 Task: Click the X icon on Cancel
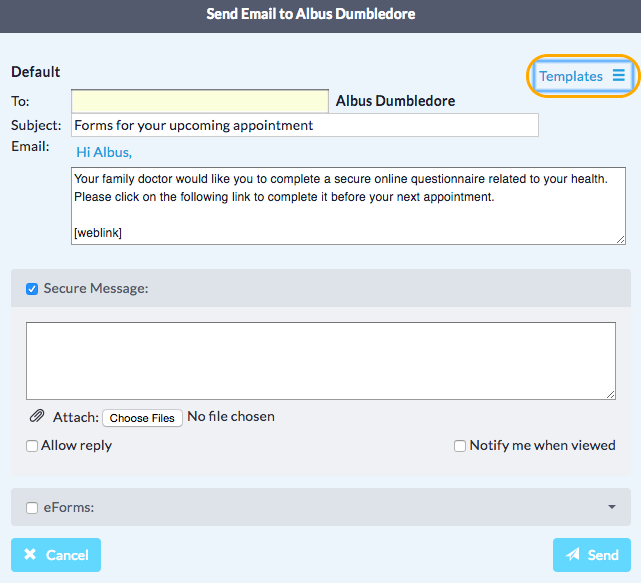coord(30,555)
